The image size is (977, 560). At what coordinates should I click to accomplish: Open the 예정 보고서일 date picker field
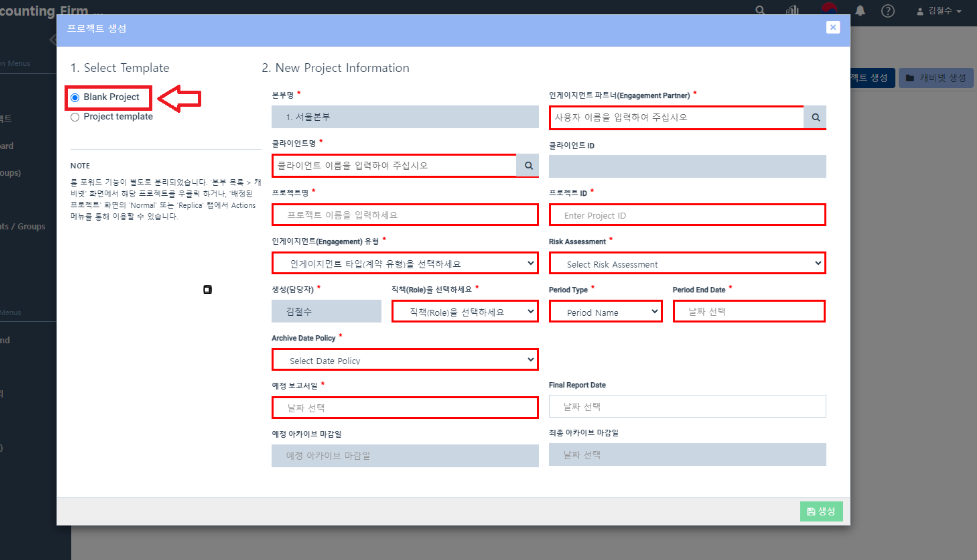[x=405, y=407]
